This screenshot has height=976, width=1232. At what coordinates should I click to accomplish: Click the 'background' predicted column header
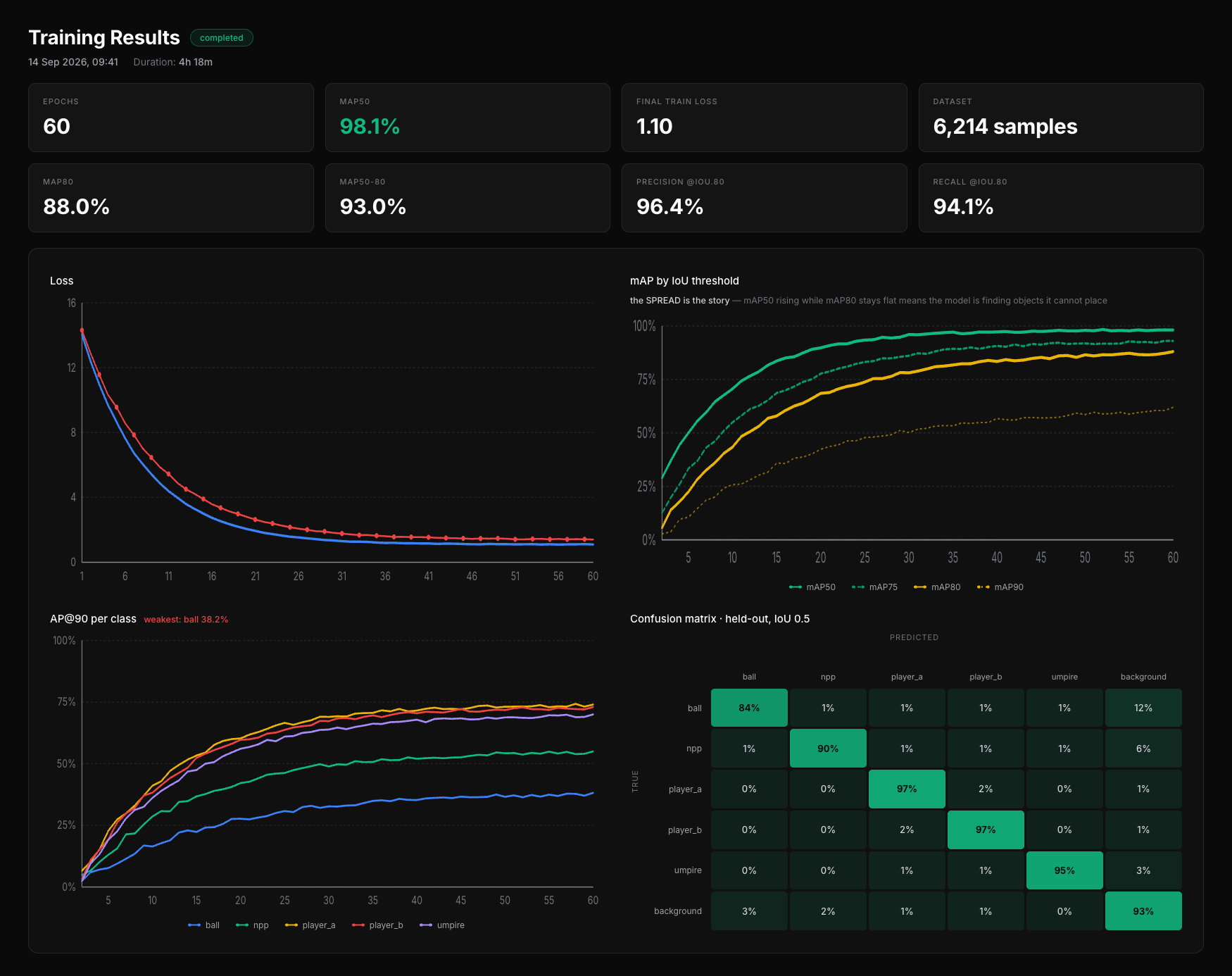coord(1143,677)
